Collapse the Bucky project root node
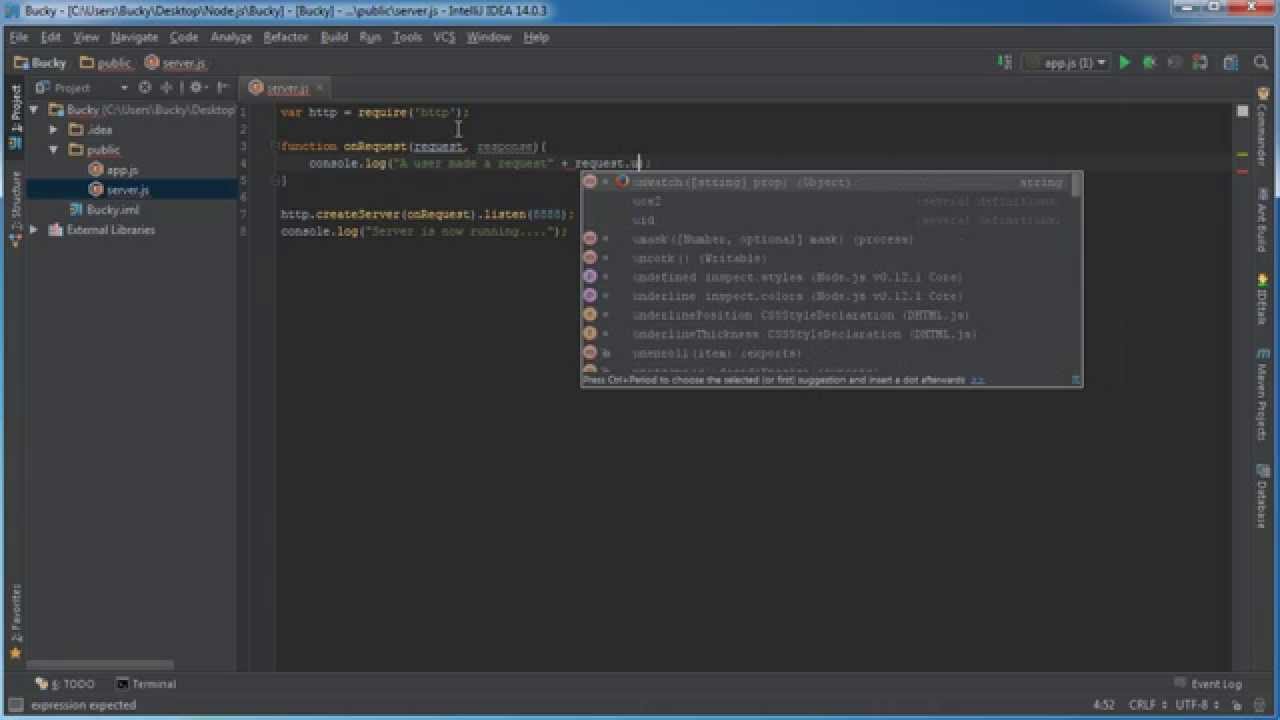This screenshot has height=720, width=1280. 34,110
